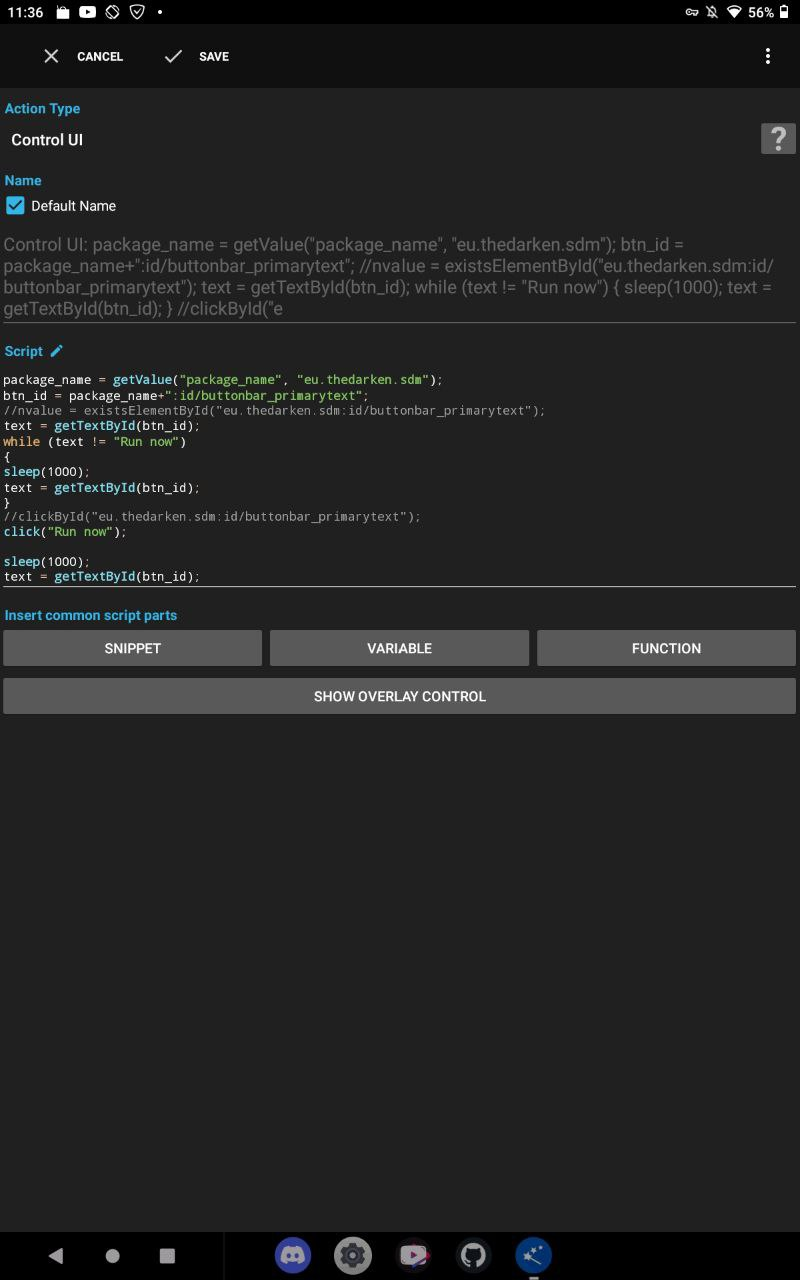Open help via the question mark icon
Viewport: 800px width, 1280px height.
(778, 138)
